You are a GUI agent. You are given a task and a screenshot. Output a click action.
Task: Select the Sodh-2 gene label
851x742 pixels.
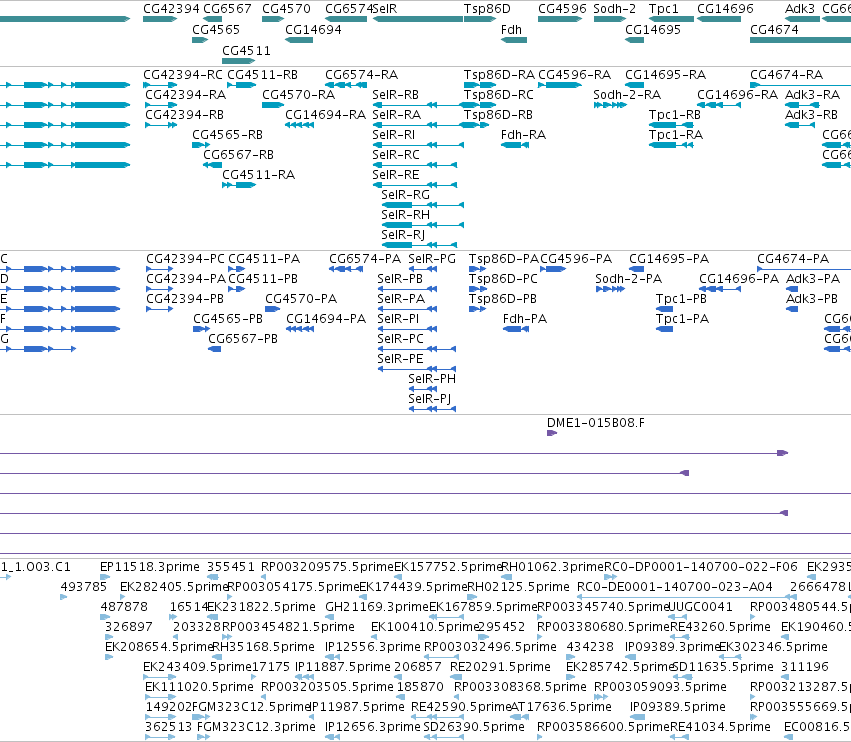point(614,9)
